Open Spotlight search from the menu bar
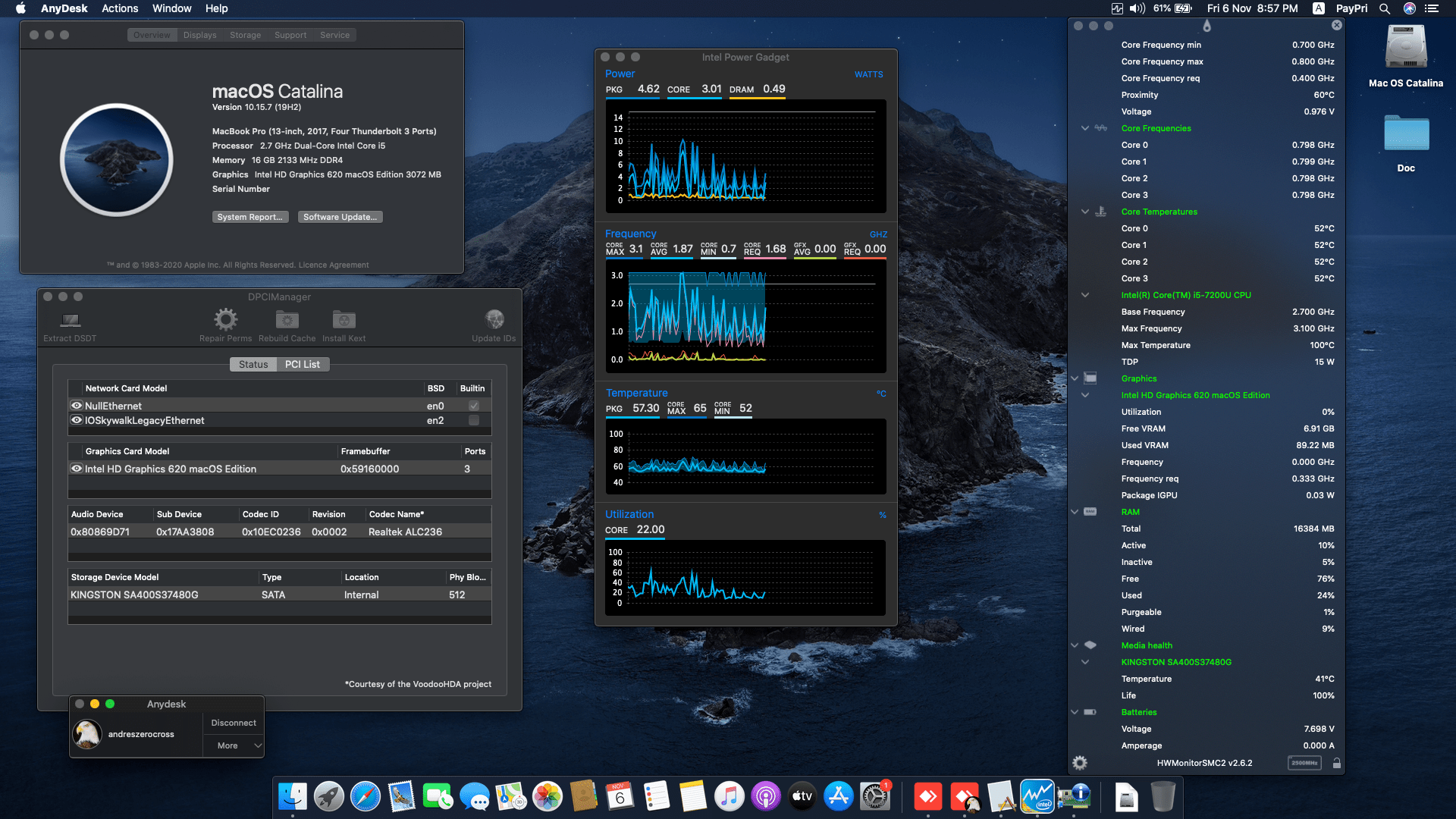This screenshot has height=819, width=1456. tap(1385, 8)
